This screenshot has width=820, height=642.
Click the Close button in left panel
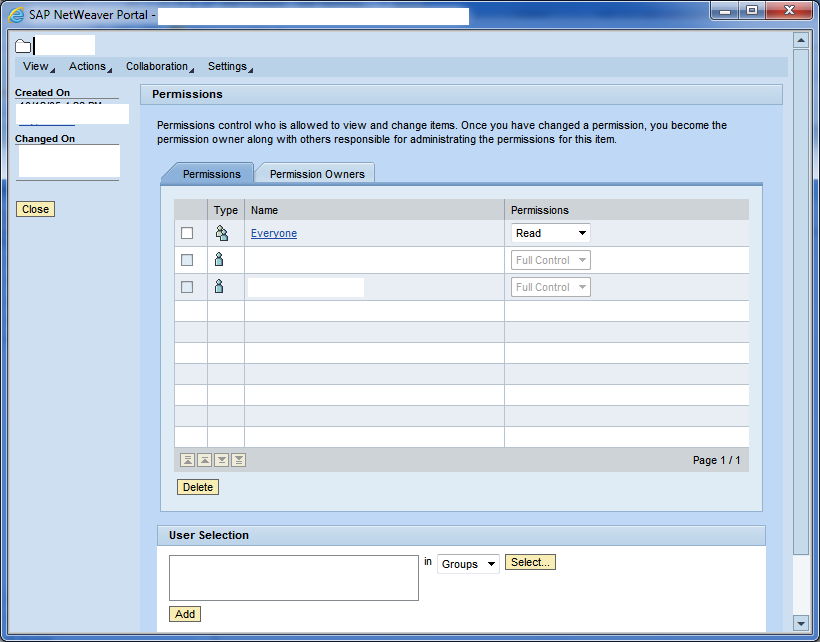pos(36,209)
